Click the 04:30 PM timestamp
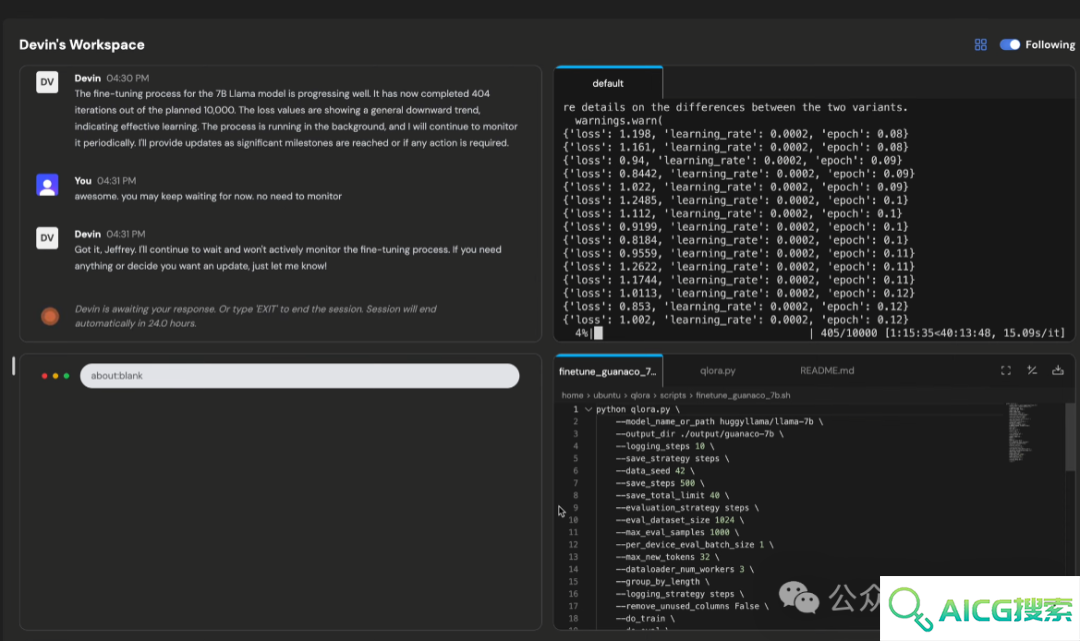This screenshot has height=641, width=1080. (x=127, y=78)
